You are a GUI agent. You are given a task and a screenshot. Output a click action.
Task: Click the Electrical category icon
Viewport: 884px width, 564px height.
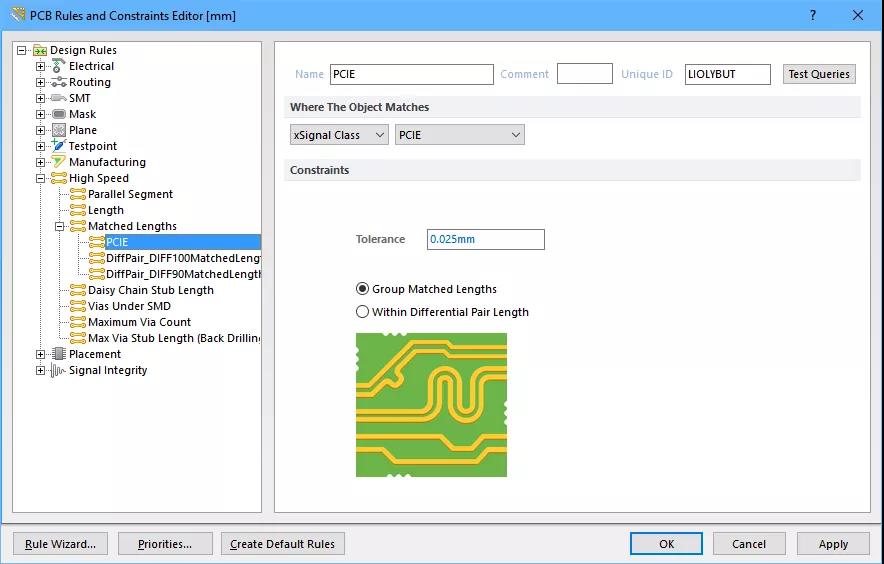pos(58,66)
